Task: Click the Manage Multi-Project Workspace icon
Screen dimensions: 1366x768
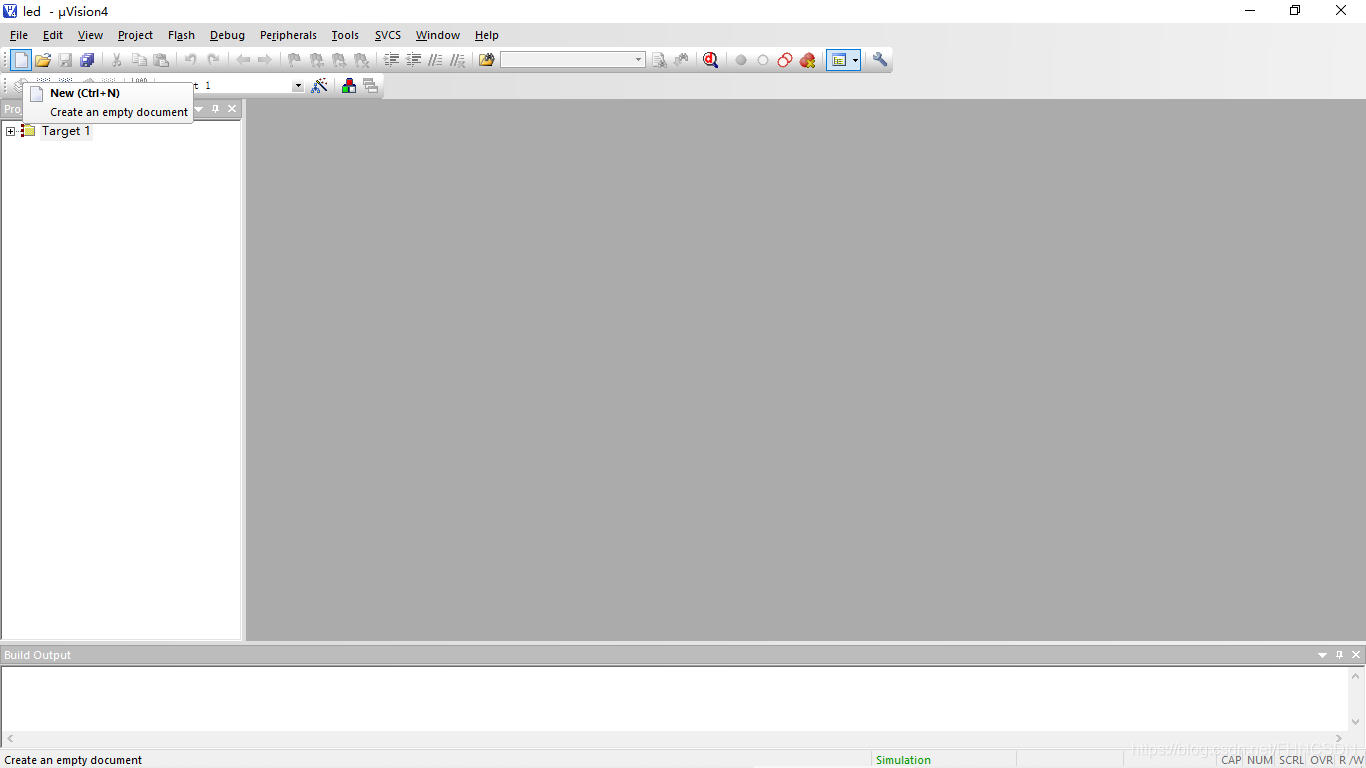Action: click(370, 86)
